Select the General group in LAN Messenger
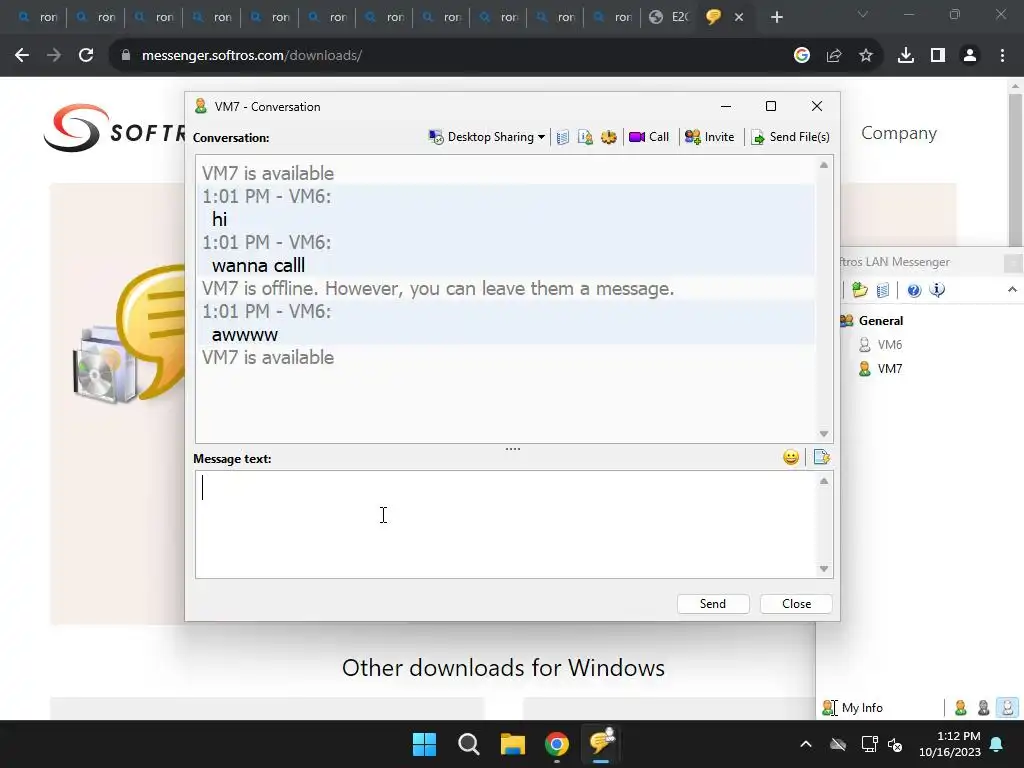This screenshot has height=768, width=1024. click(880, 321)
